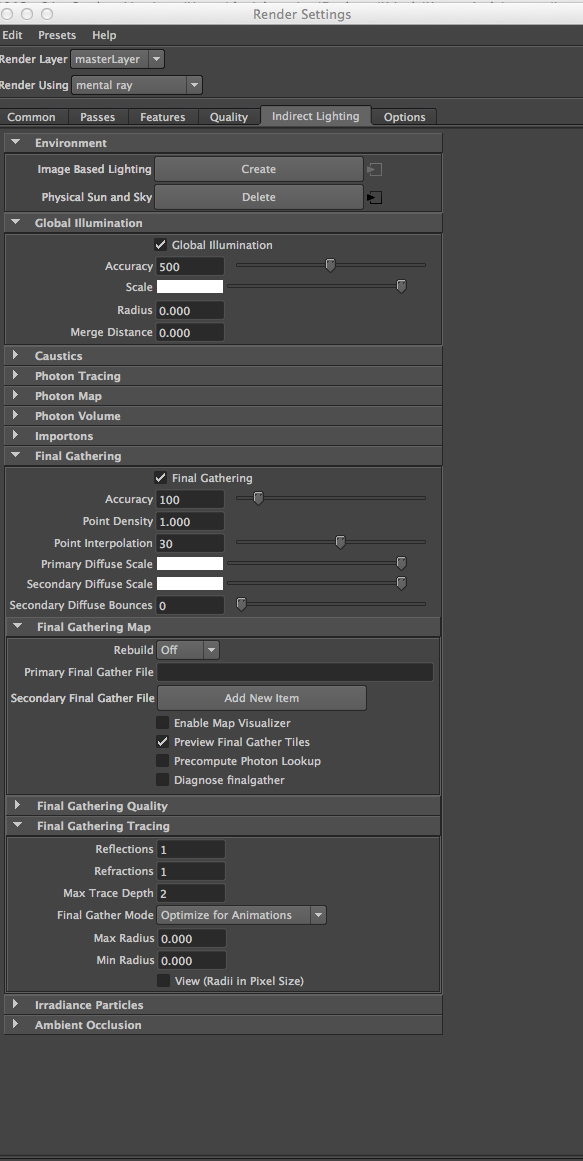Click the Point Interpolation slider handle
This screenshot has width=583, height=1161.
[x=341, y=543]
